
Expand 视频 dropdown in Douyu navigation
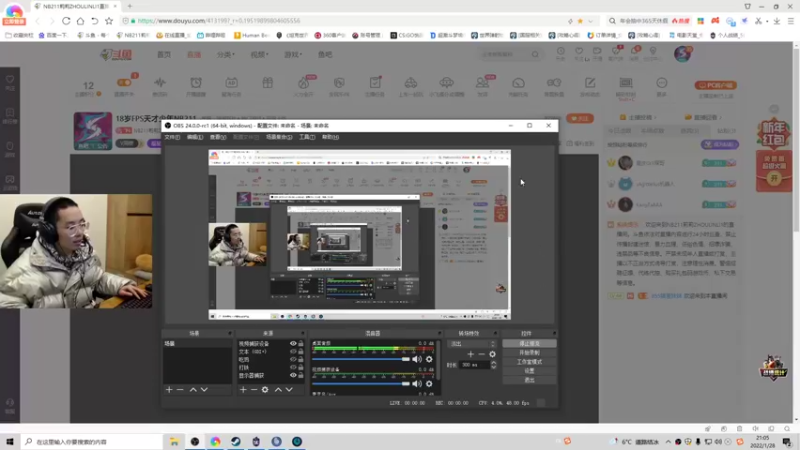point(259,55)
